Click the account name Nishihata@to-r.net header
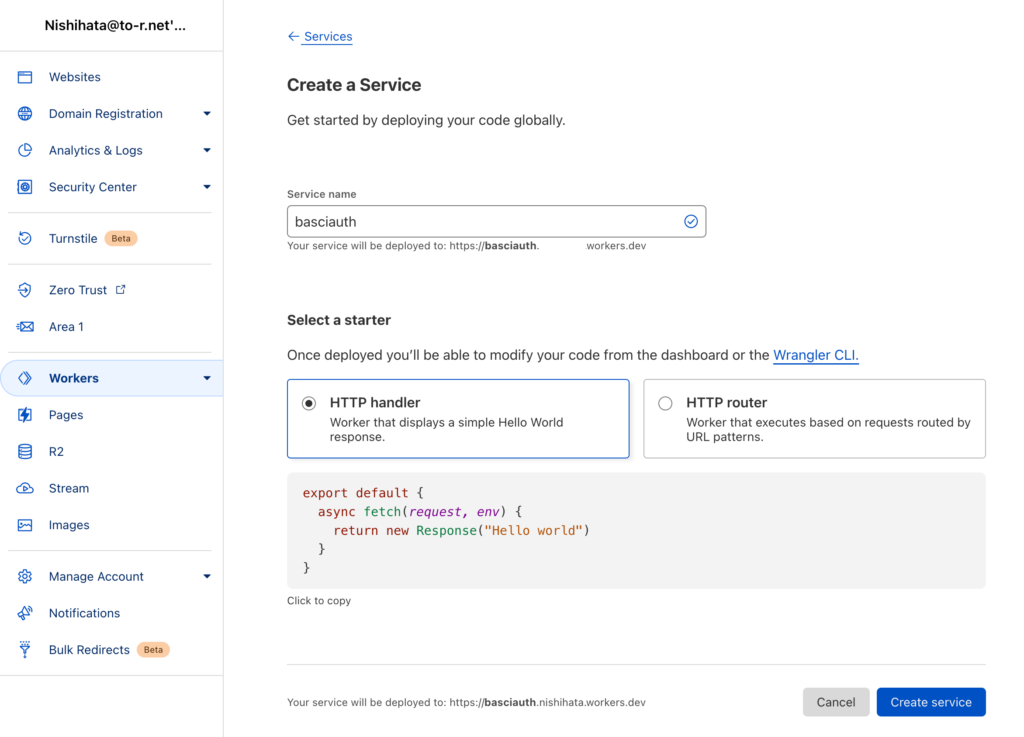Viewport: 1024px width, 737px height. (x=115, y=25)
